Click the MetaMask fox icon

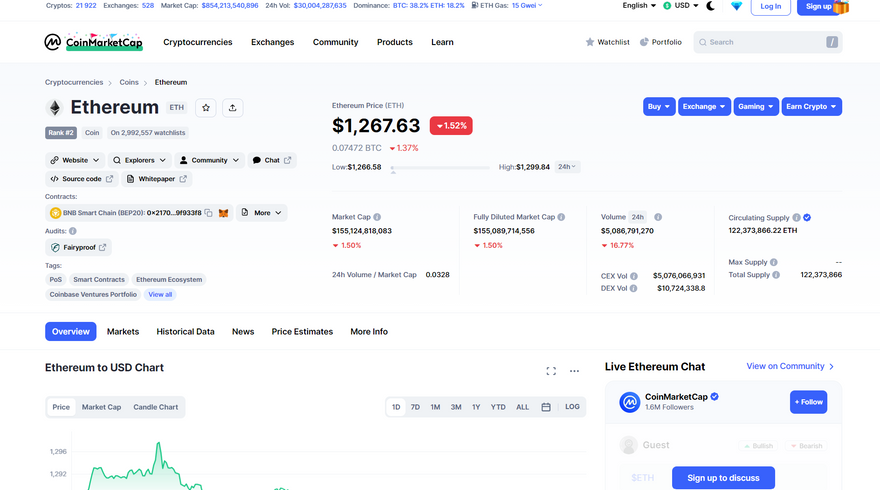pyautogui.click(x=223, y=213)
